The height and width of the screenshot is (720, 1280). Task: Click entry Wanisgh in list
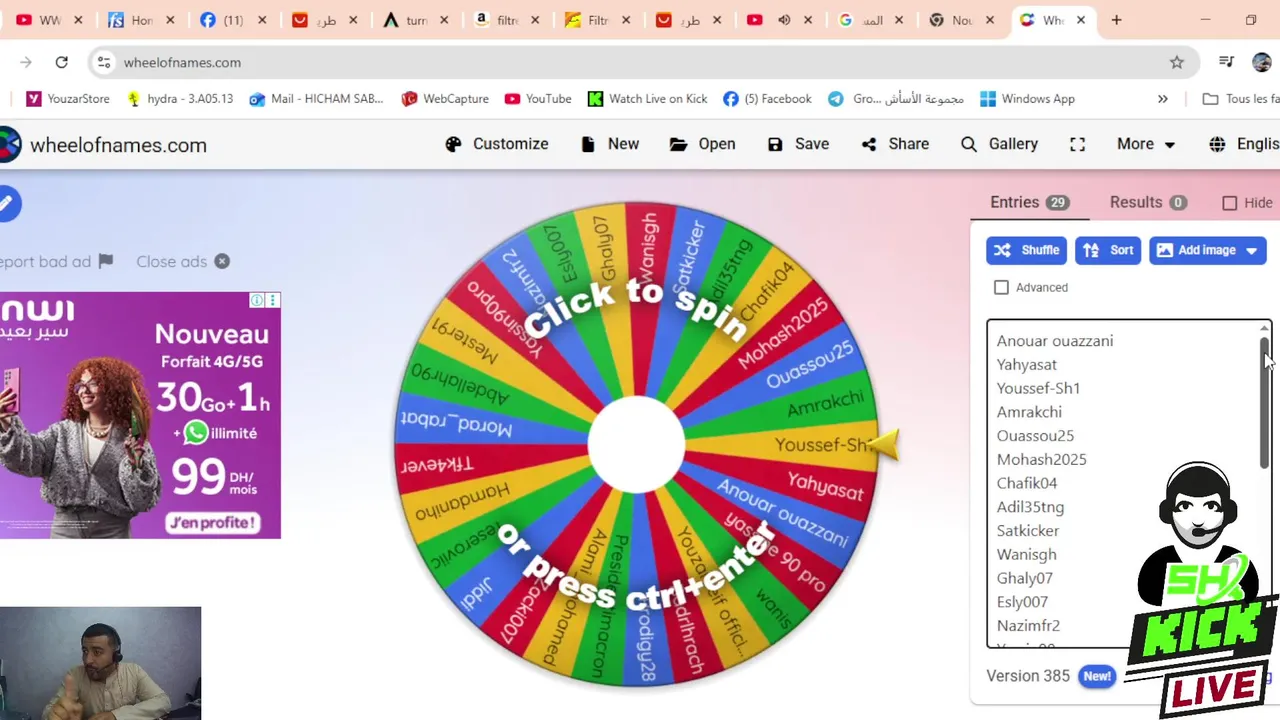1026,555
